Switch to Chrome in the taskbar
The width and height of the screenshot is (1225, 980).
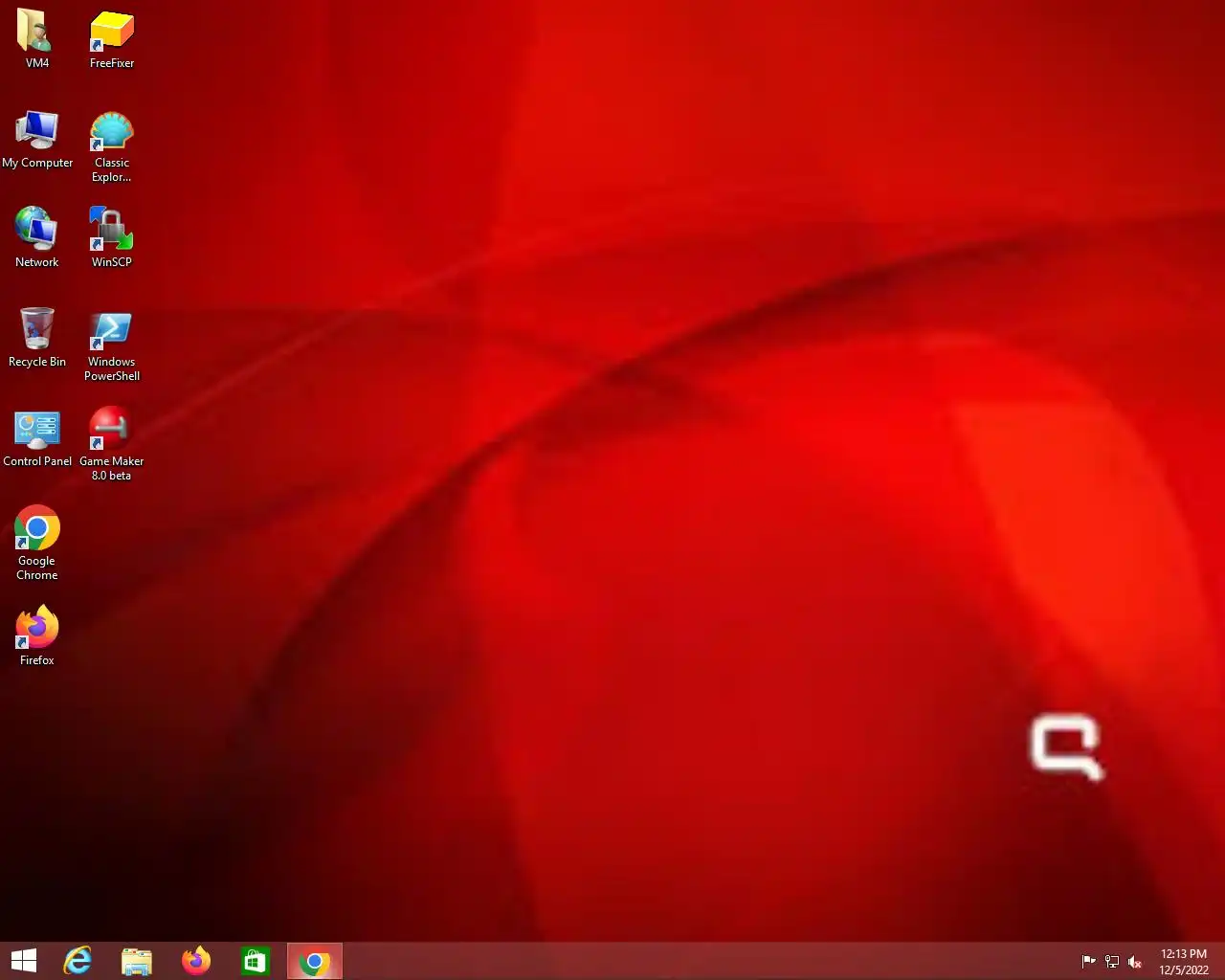pos(315,961)
